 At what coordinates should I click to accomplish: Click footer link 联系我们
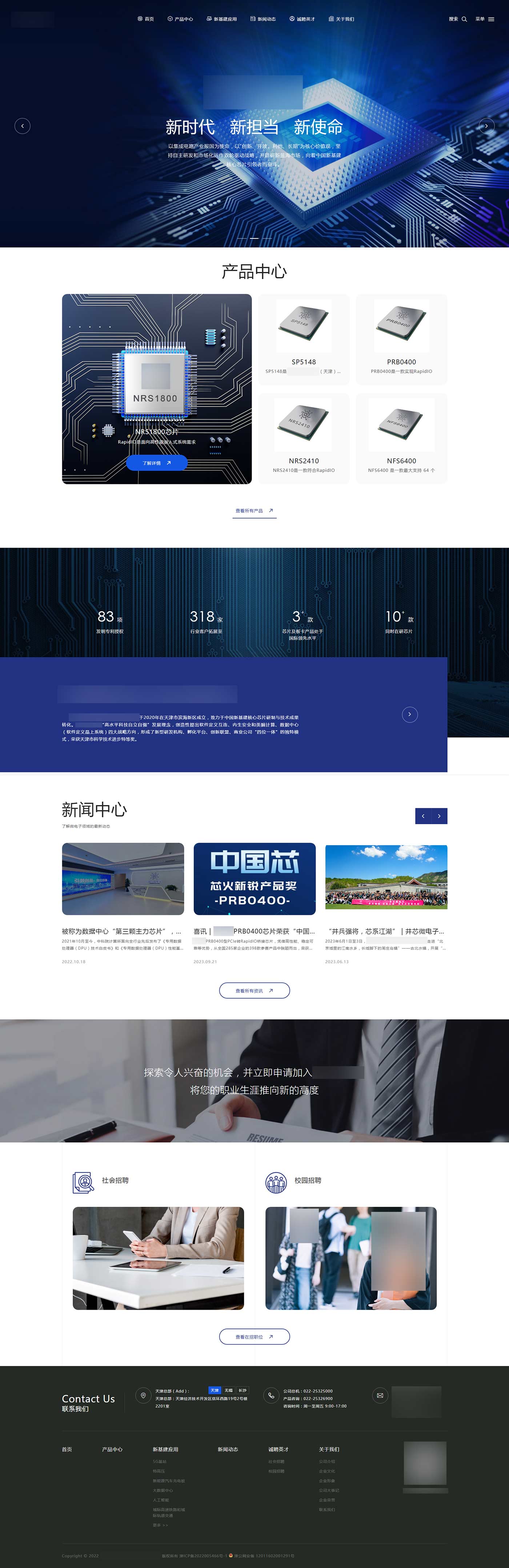click(327, 1509)
